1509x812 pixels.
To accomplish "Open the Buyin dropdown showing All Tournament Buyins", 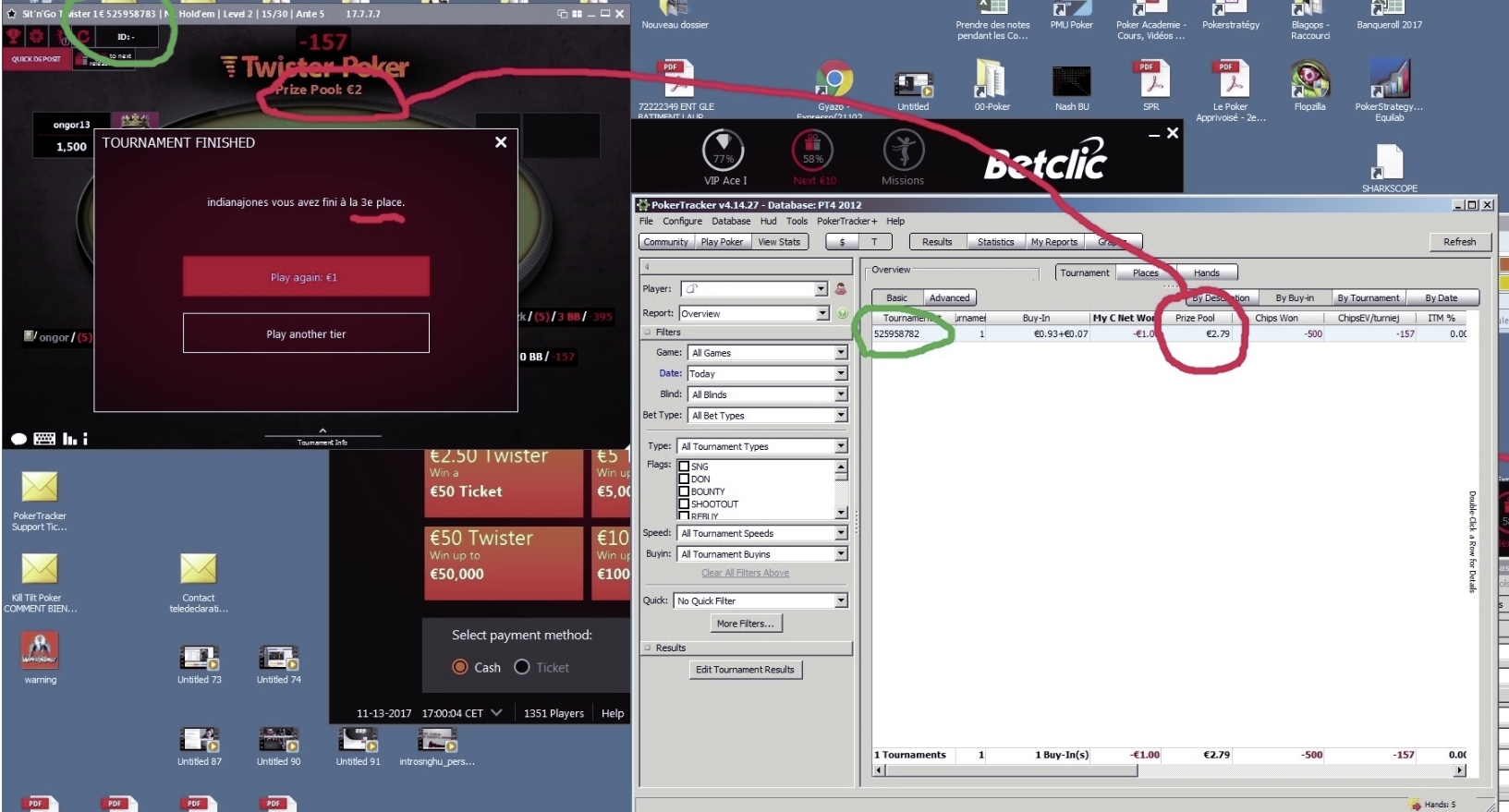I will tap(841, 554).
